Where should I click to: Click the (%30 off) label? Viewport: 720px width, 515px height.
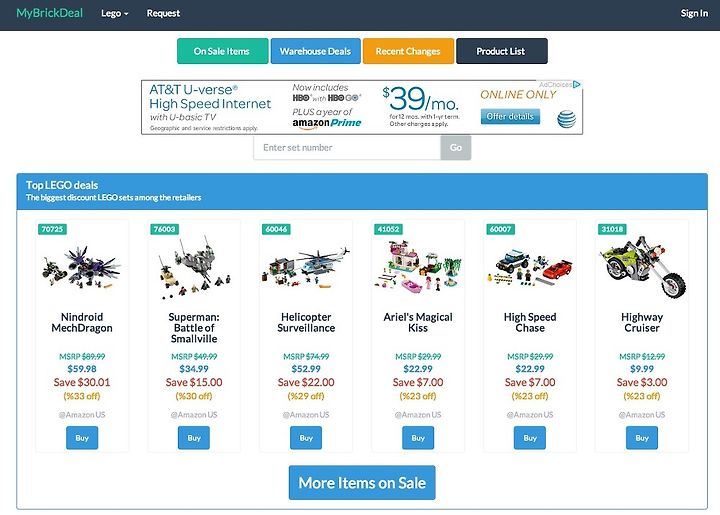(x=194, y=396)
